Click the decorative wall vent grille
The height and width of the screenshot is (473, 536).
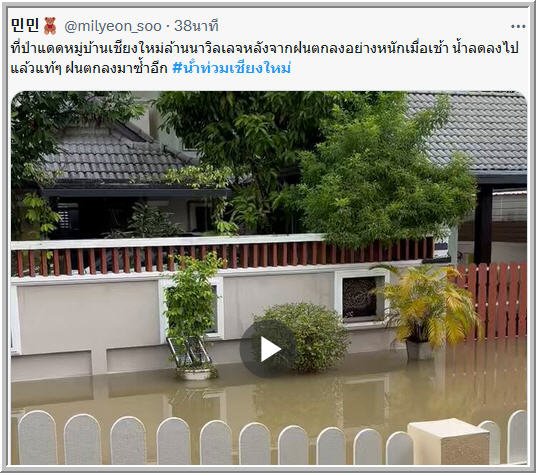pos(362,298)
